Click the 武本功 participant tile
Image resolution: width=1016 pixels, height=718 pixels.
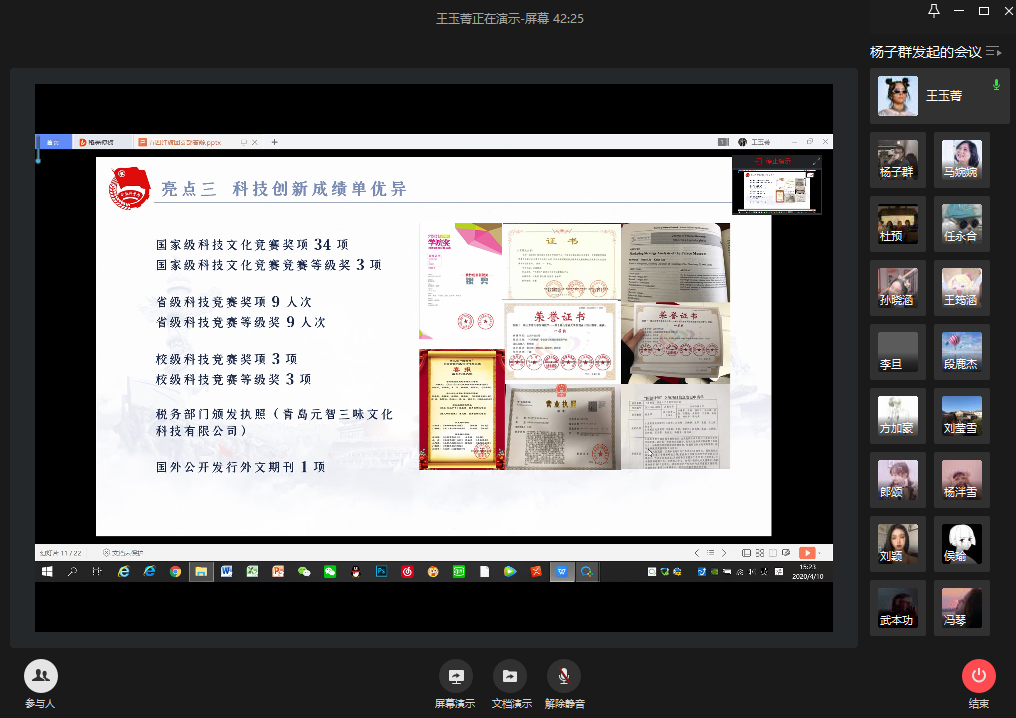click(x=898, y=608)
